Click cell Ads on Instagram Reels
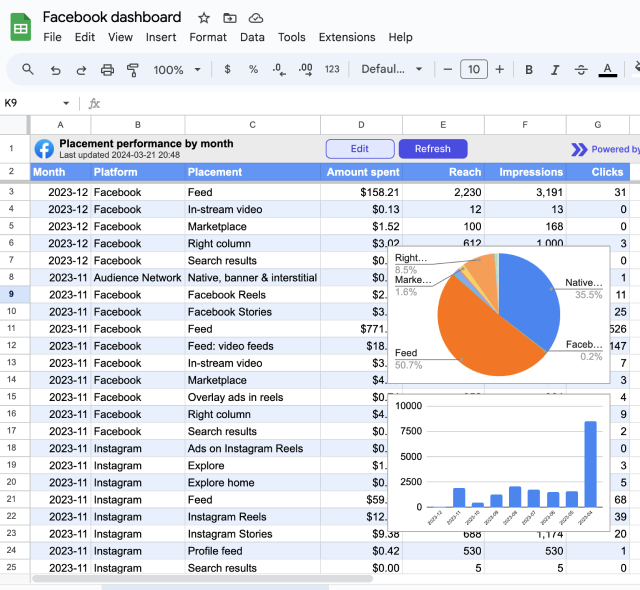 [x=252, y=448]
